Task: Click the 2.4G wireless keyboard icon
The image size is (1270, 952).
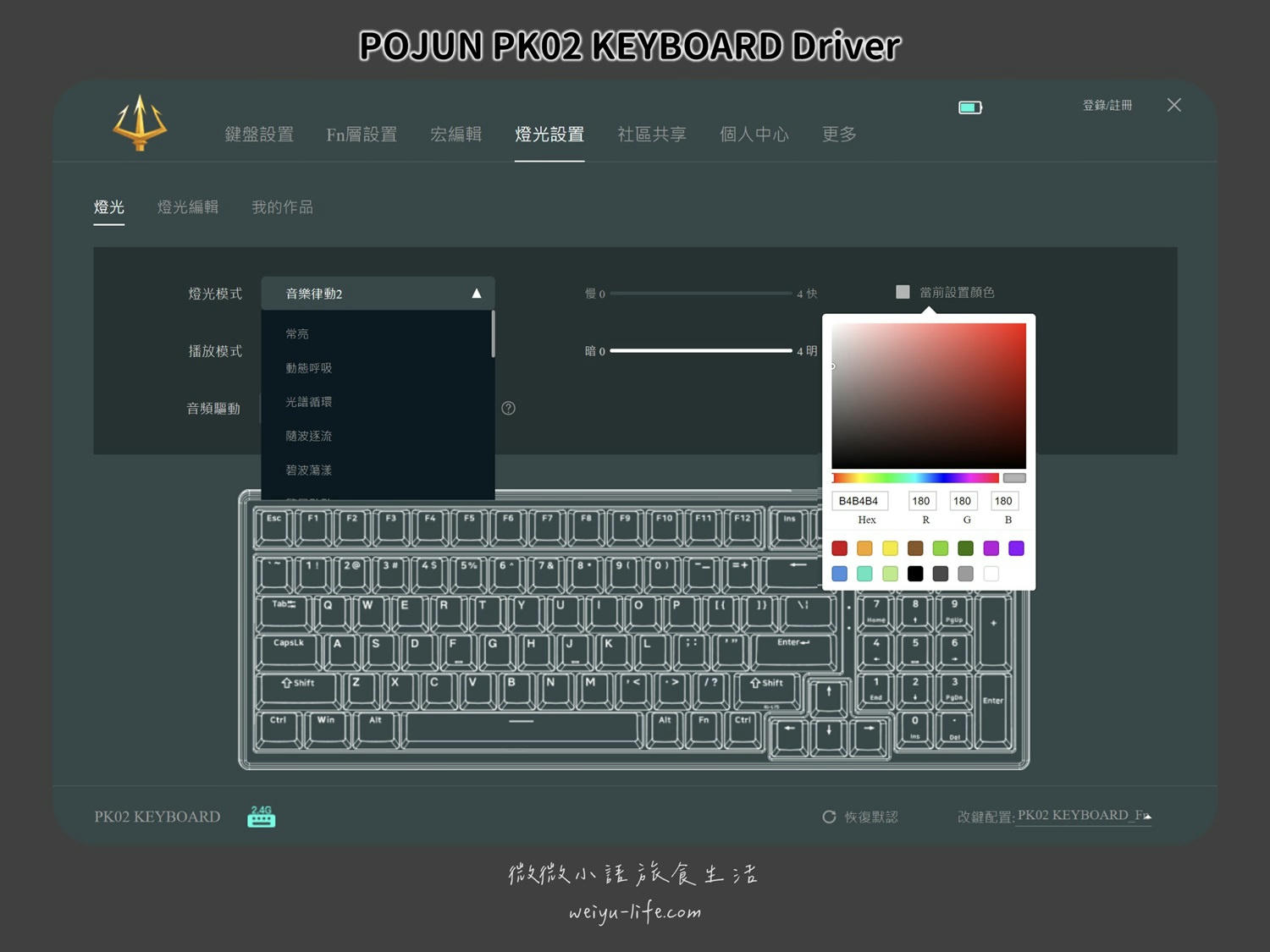Action: 261,817
